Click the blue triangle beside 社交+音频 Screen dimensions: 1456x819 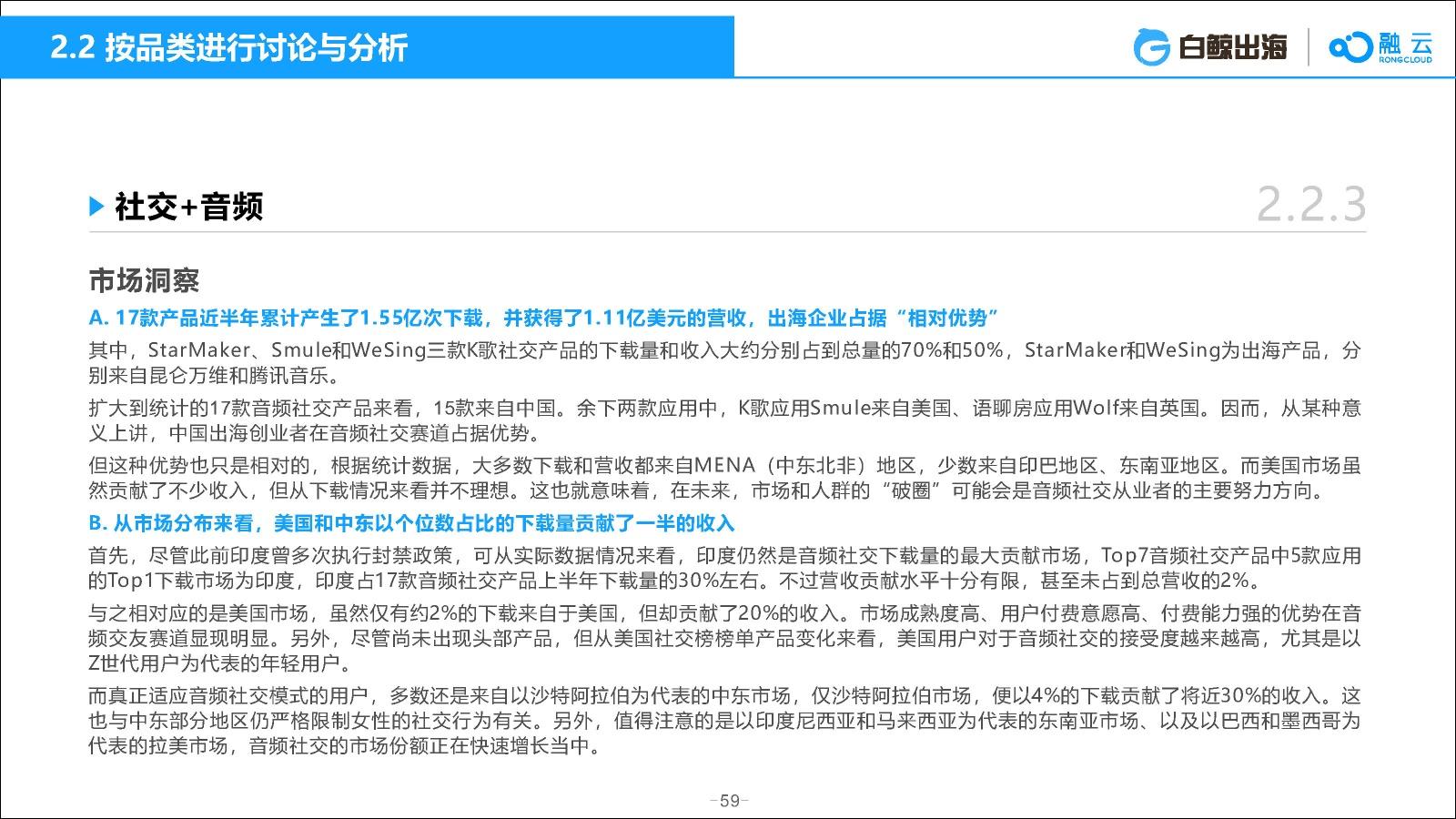(x=97, y=207)
